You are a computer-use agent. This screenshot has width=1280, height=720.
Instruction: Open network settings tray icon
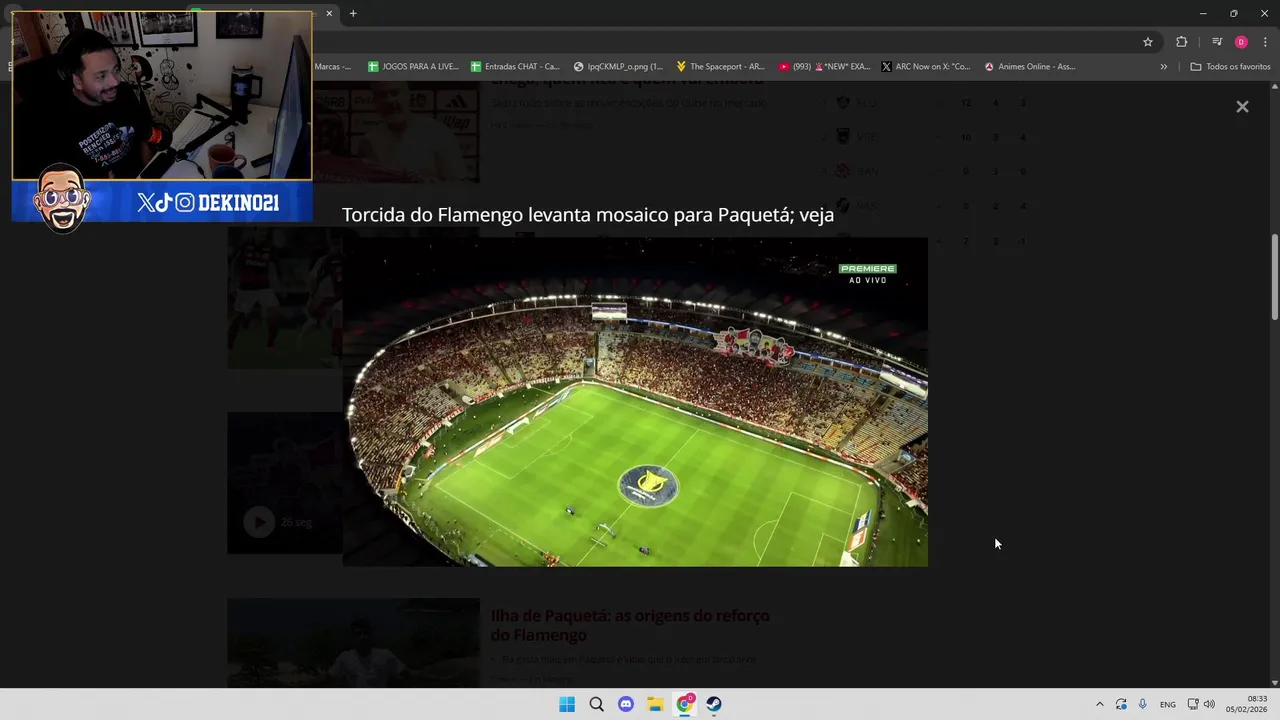click(1192, 704)
